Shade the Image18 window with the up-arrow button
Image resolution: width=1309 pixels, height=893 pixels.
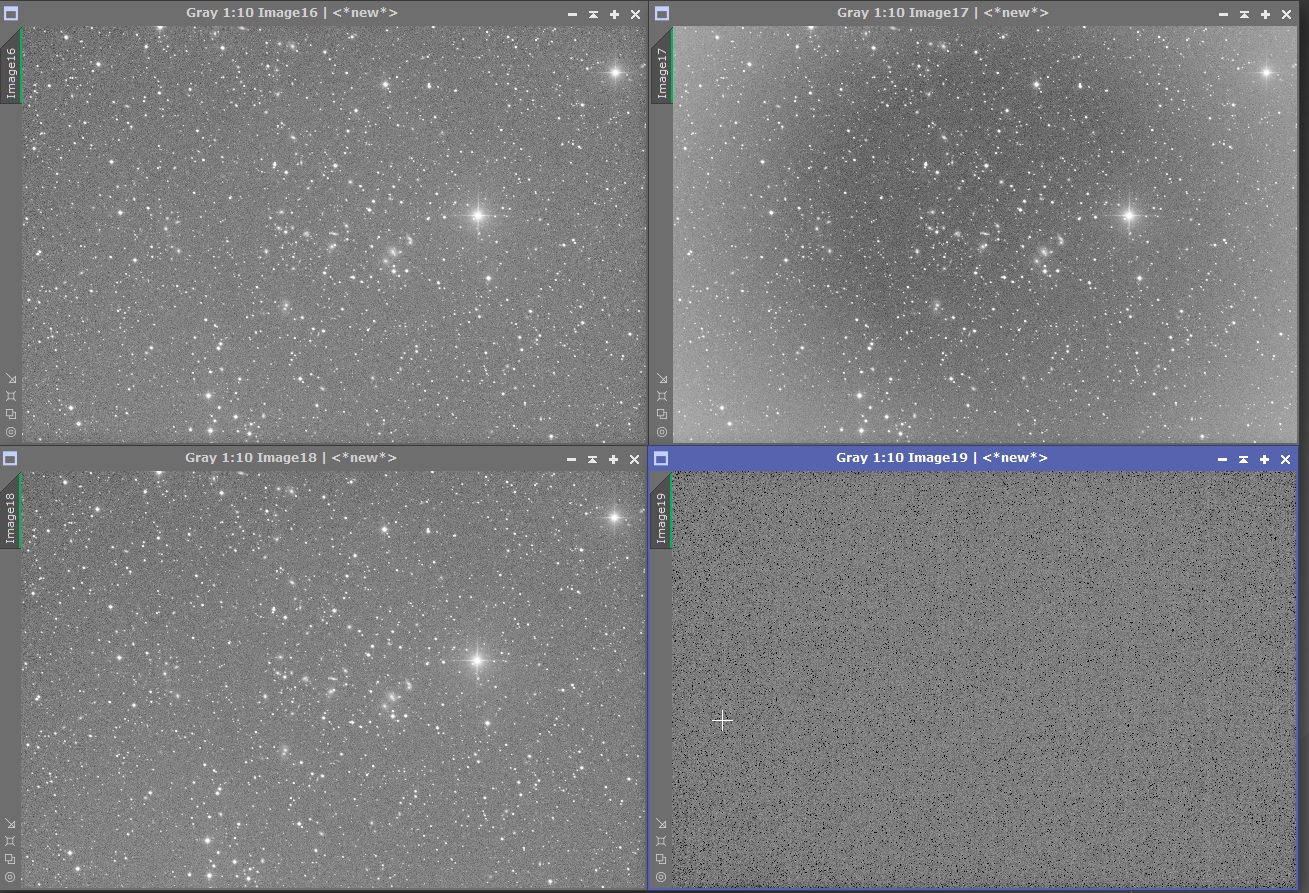593,459
